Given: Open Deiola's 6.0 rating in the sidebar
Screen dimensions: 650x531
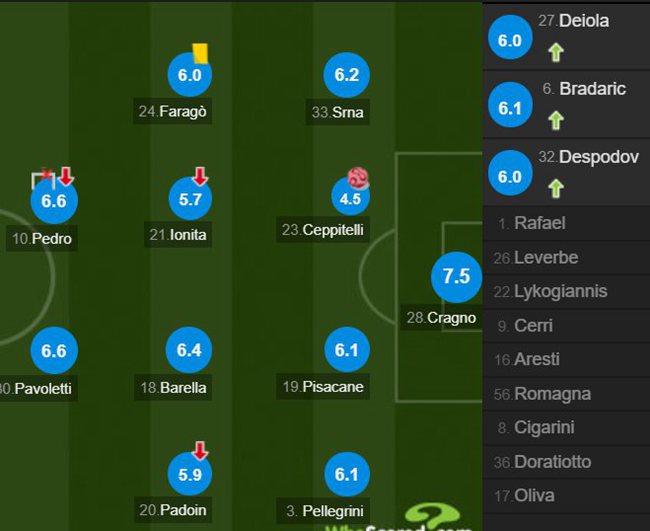Looking at the screenshot, I should tap(510, 38).
